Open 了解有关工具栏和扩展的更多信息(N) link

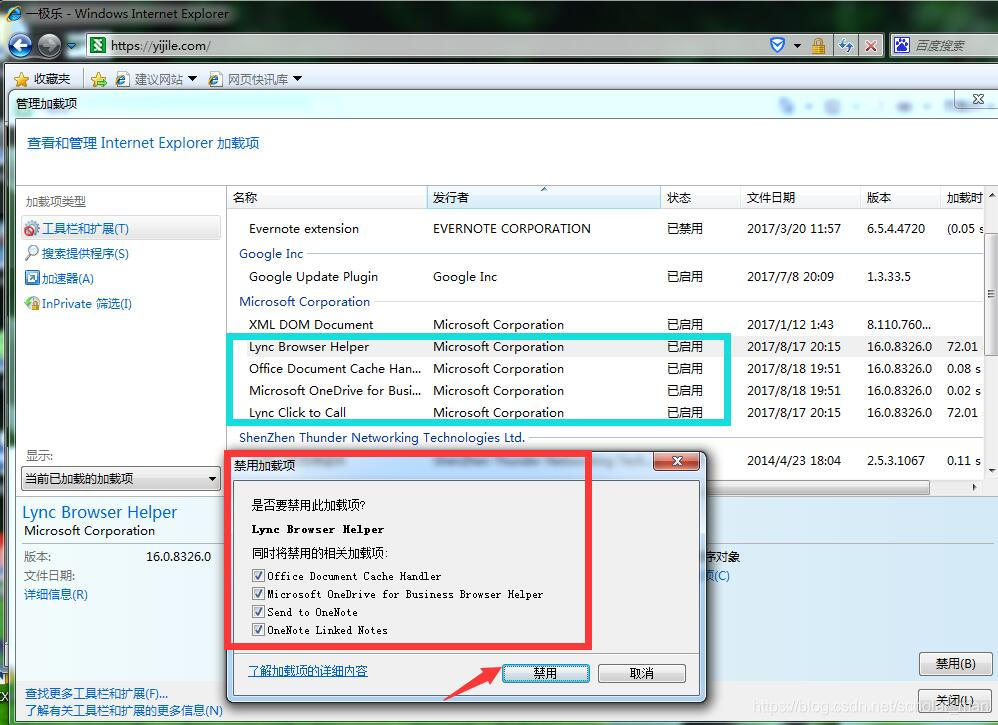point(124,710)
